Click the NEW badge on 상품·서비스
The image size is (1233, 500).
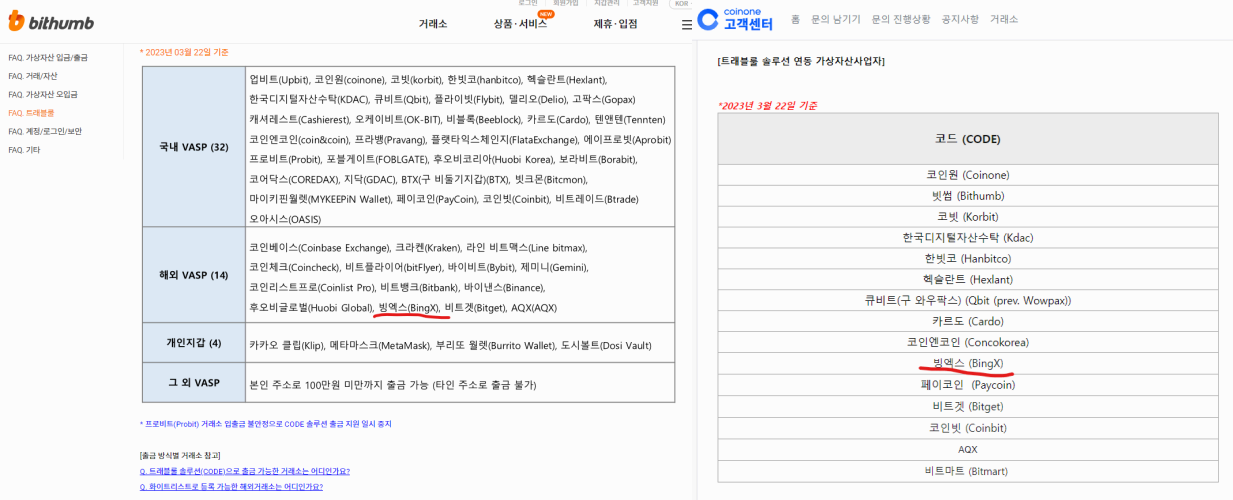(x=546, y=14)
